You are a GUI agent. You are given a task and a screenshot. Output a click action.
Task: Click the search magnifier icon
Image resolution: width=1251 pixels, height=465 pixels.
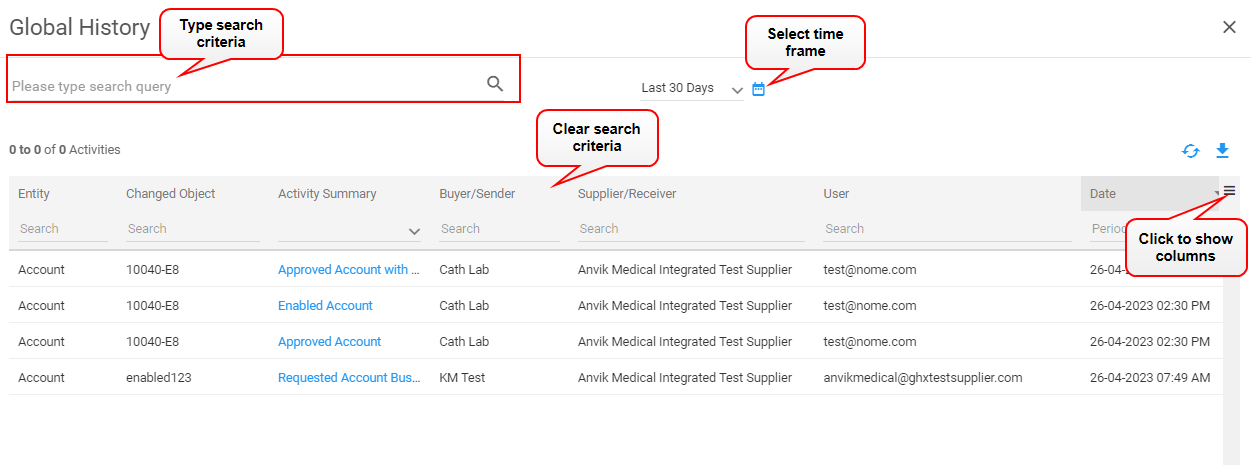495,84
